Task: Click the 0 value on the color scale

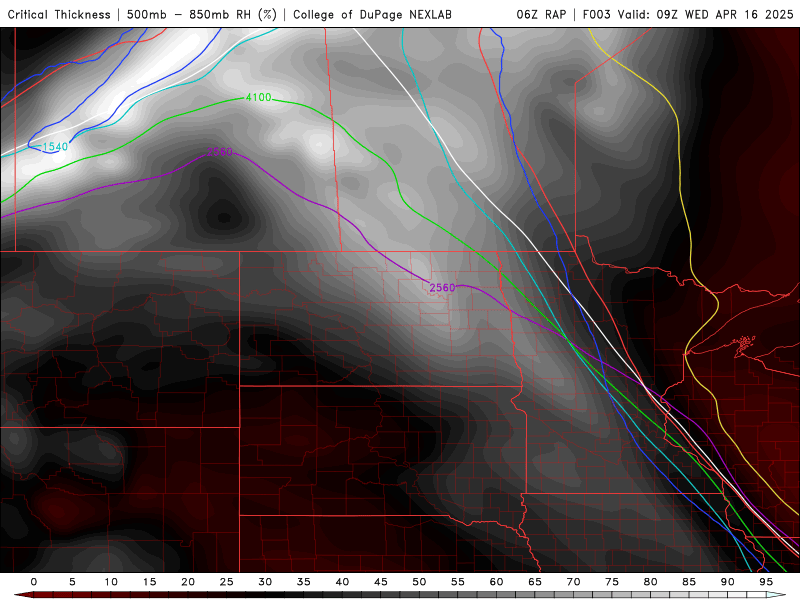Action: coord(34,582)
